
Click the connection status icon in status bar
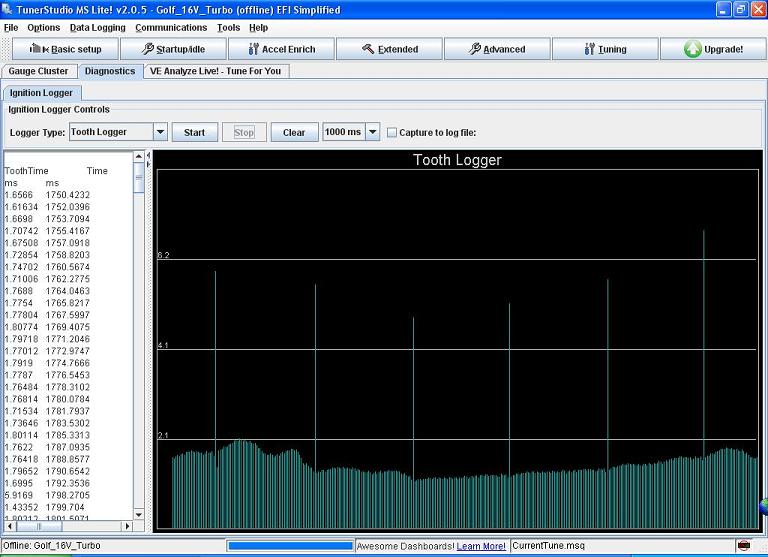(x=743, y=546)
